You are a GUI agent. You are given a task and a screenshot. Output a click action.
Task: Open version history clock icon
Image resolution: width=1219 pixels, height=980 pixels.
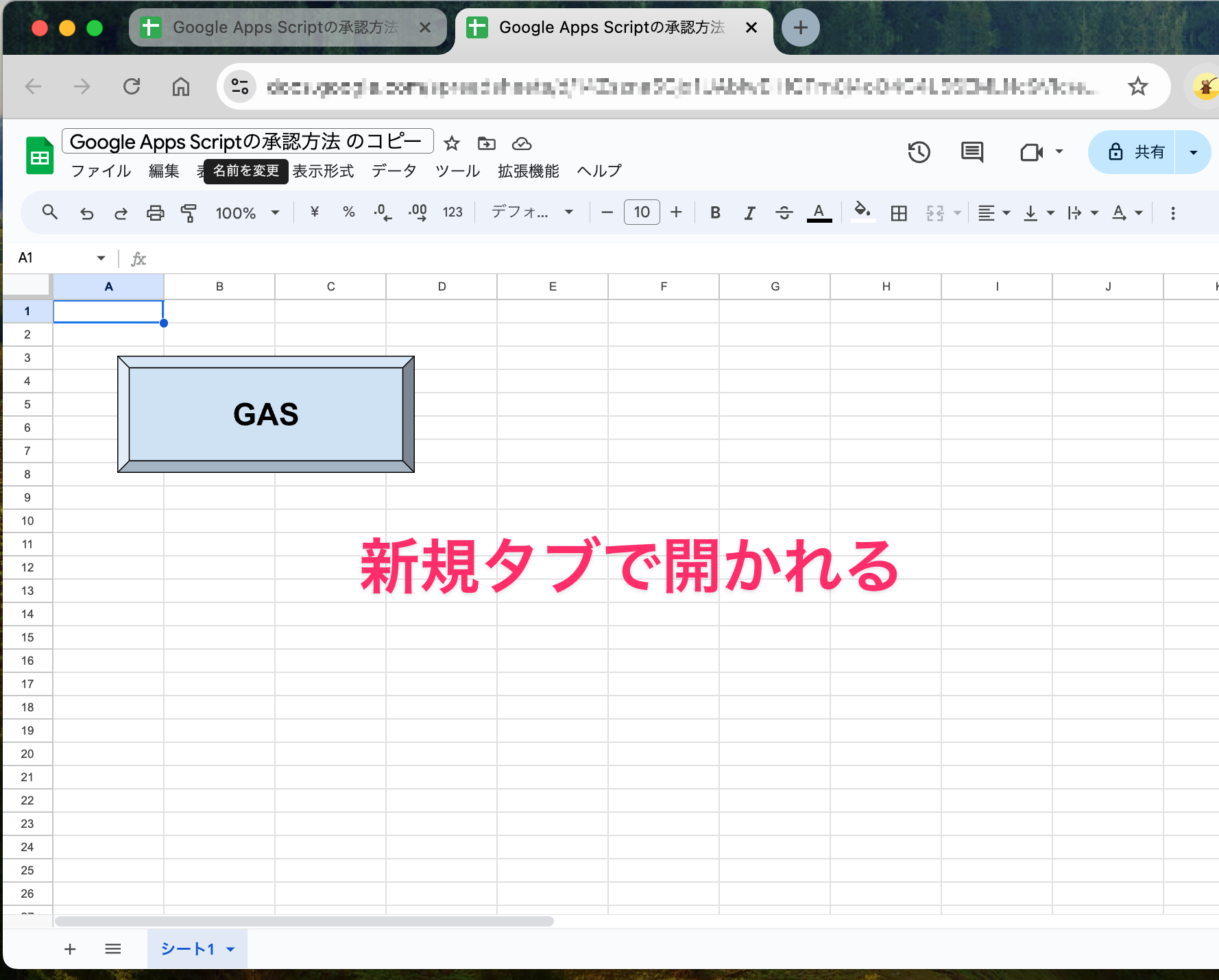(919, 152)
